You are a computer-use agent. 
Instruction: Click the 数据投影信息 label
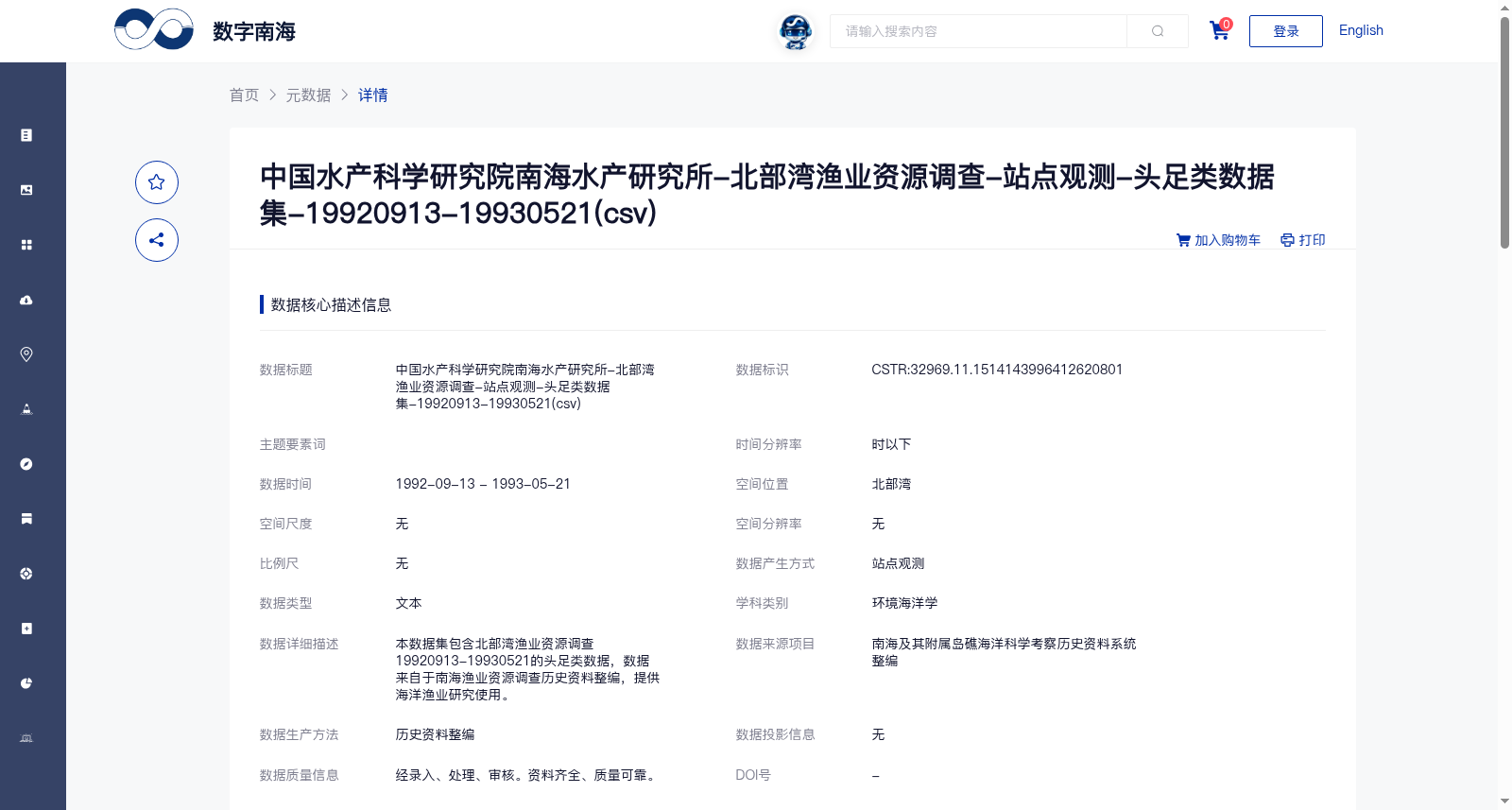point(775,734)
